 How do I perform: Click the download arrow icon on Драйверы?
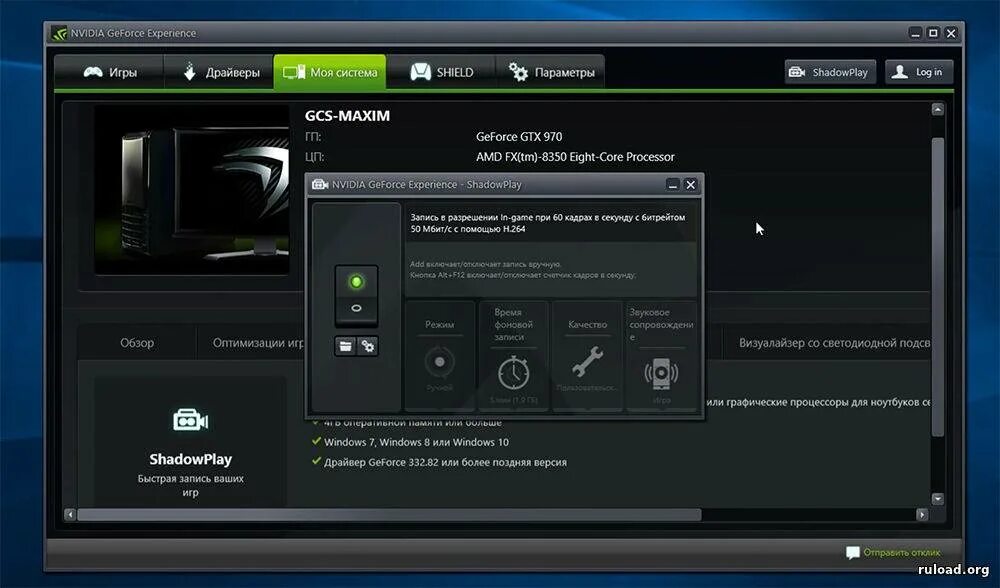[x=189, y=71]
